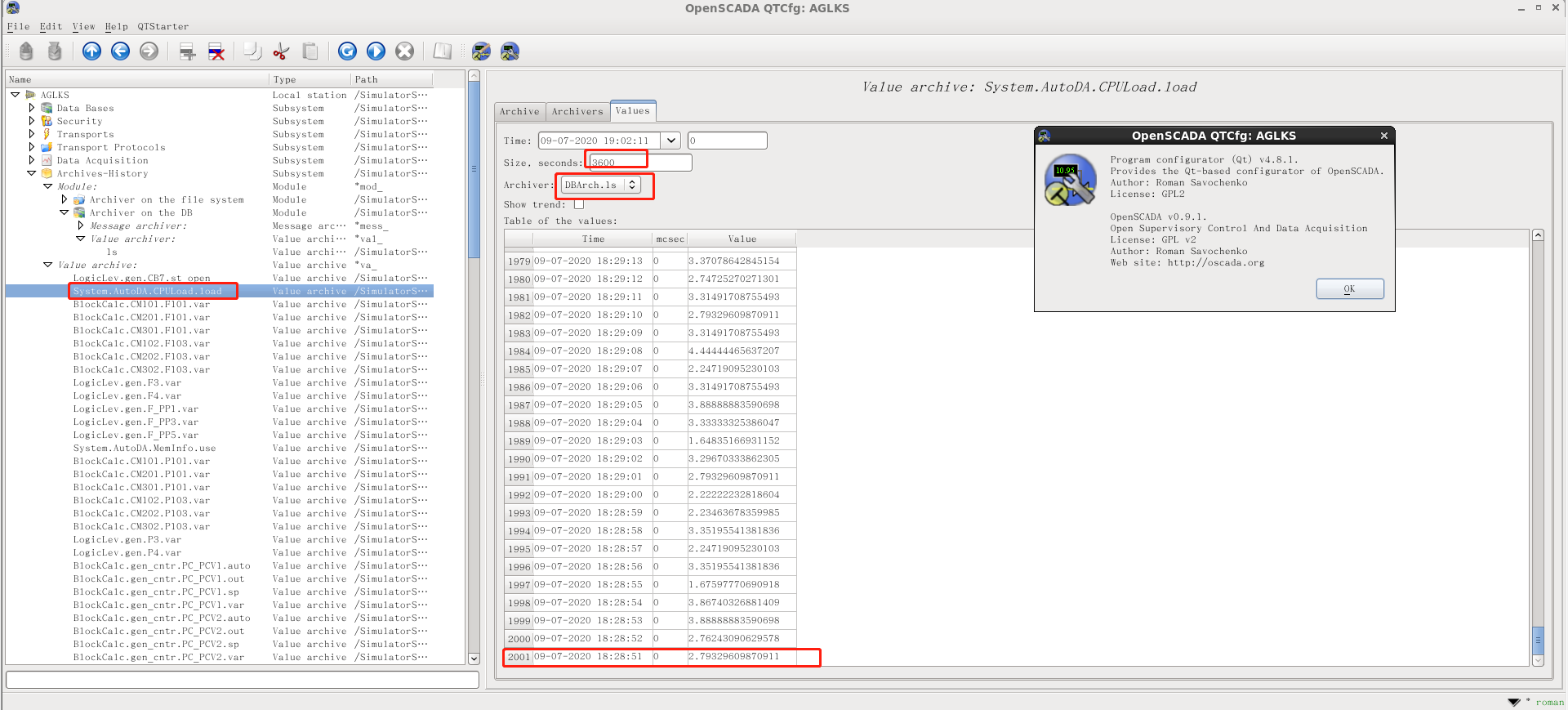1568x710 pixels.
Task: Collapse the Archives-History tree node
Action: (32, 173)
